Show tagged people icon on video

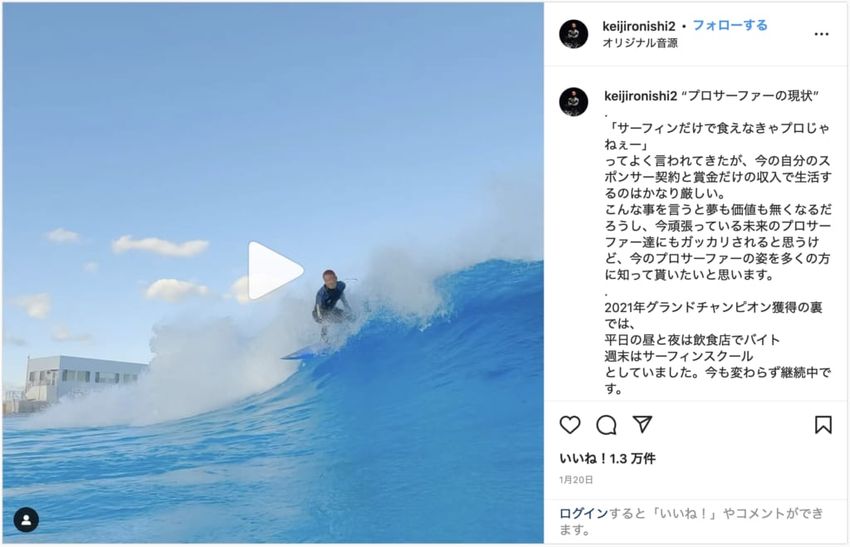[x=26, y=520]
